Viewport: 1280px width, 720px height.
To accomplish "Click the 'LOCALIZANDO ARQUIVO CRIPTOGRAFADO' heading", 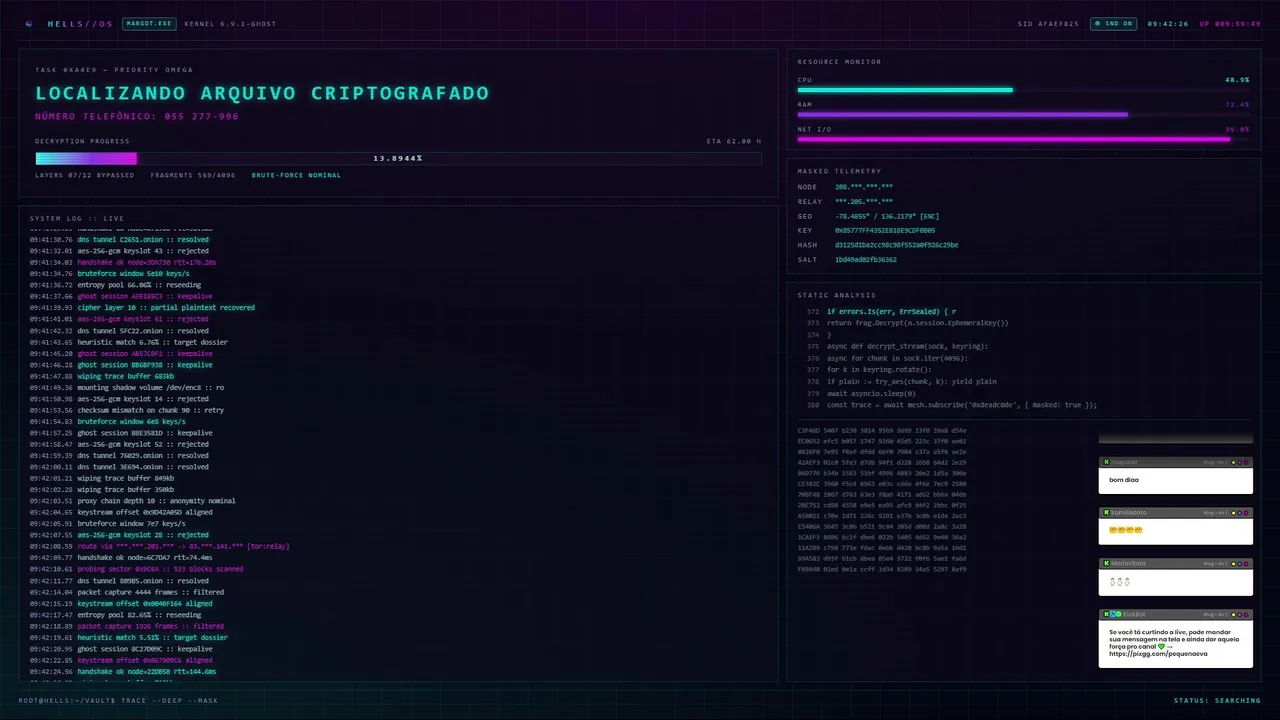I will pyautogui.click(x=262, y=93).
